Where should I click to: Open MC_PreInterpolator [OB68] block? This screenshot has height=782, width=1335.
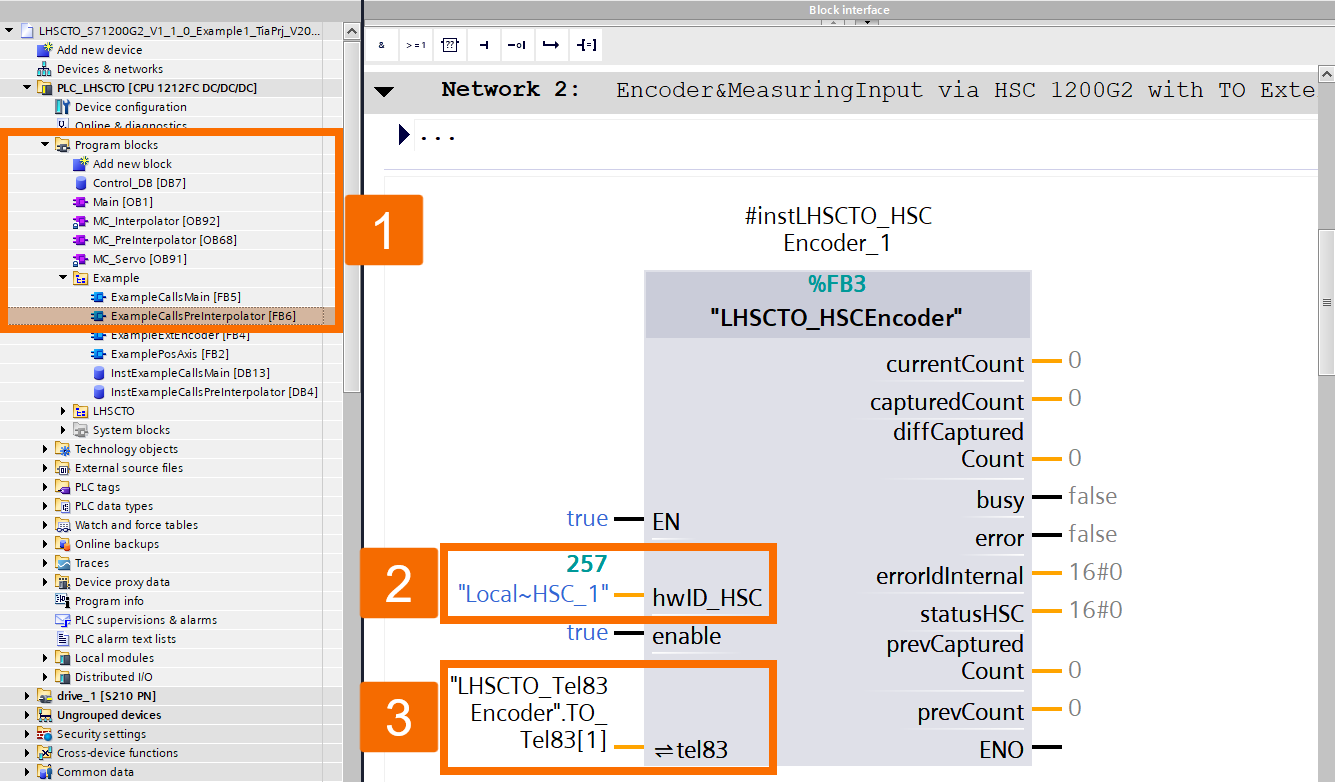pyautogui.click(x=165, y=240)
